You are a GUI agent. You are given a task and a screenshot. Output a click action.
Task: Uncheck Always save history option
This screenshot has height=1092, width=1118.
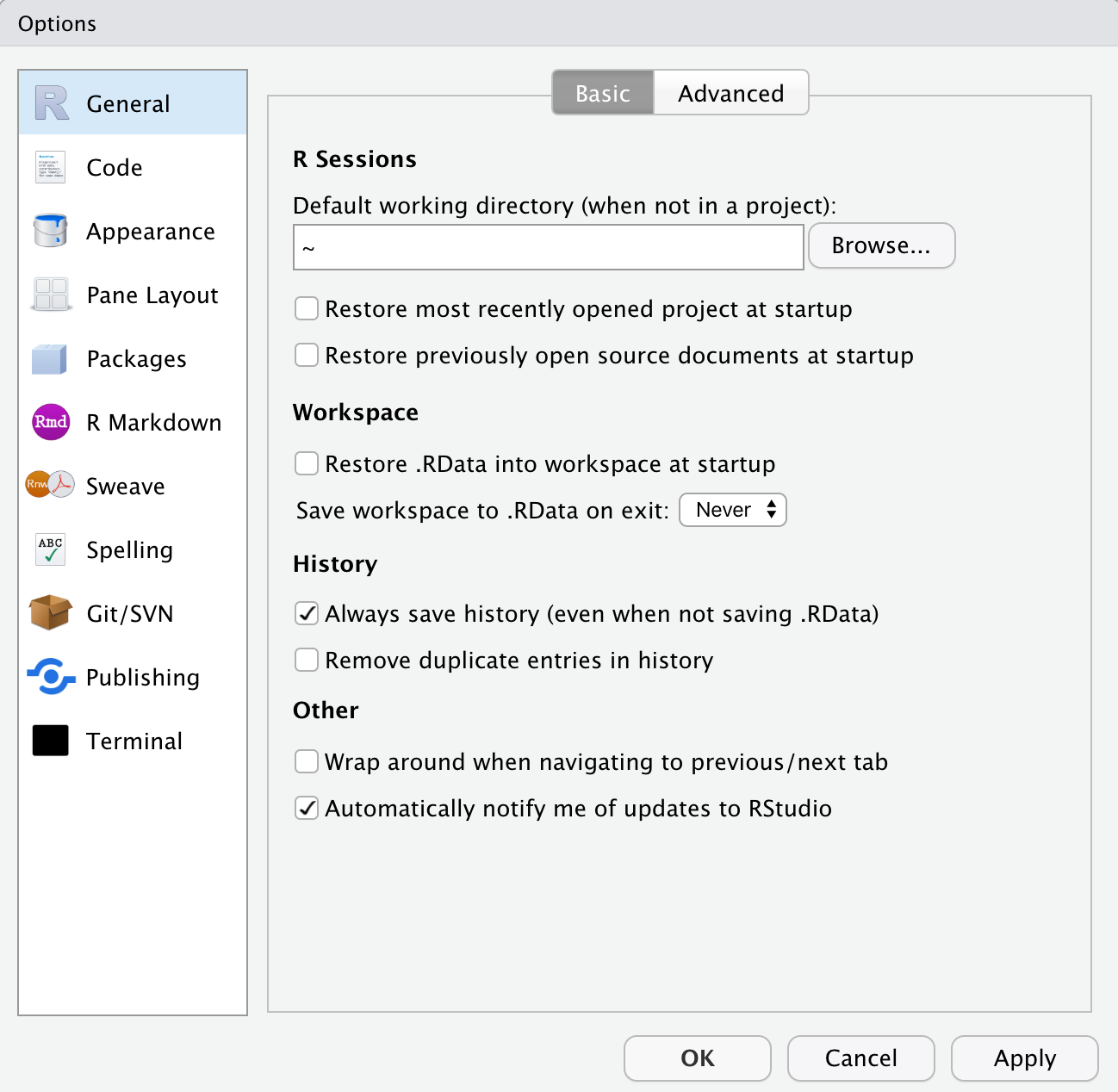point(306,613)
